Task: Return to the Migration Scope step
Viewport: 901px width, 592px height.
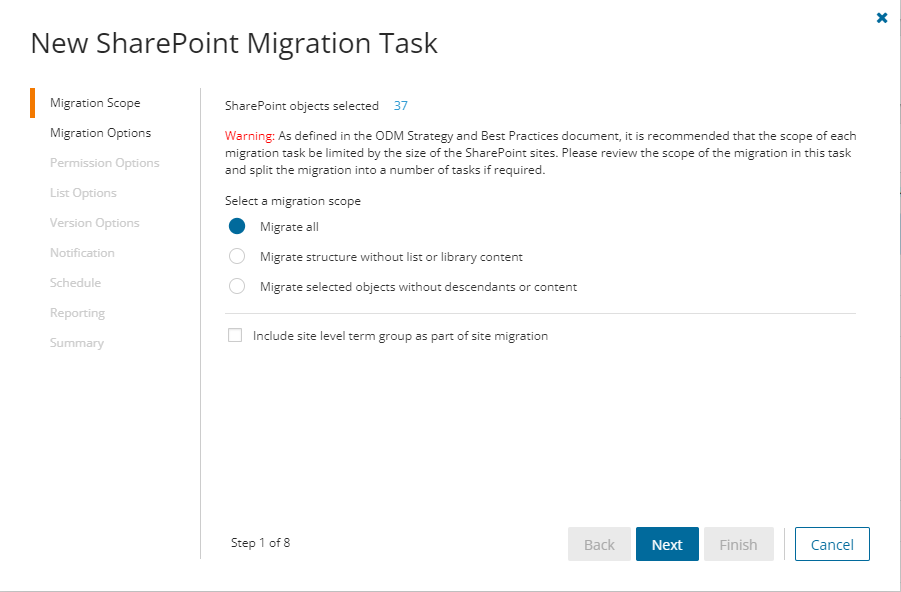Action: click(95, 102)
